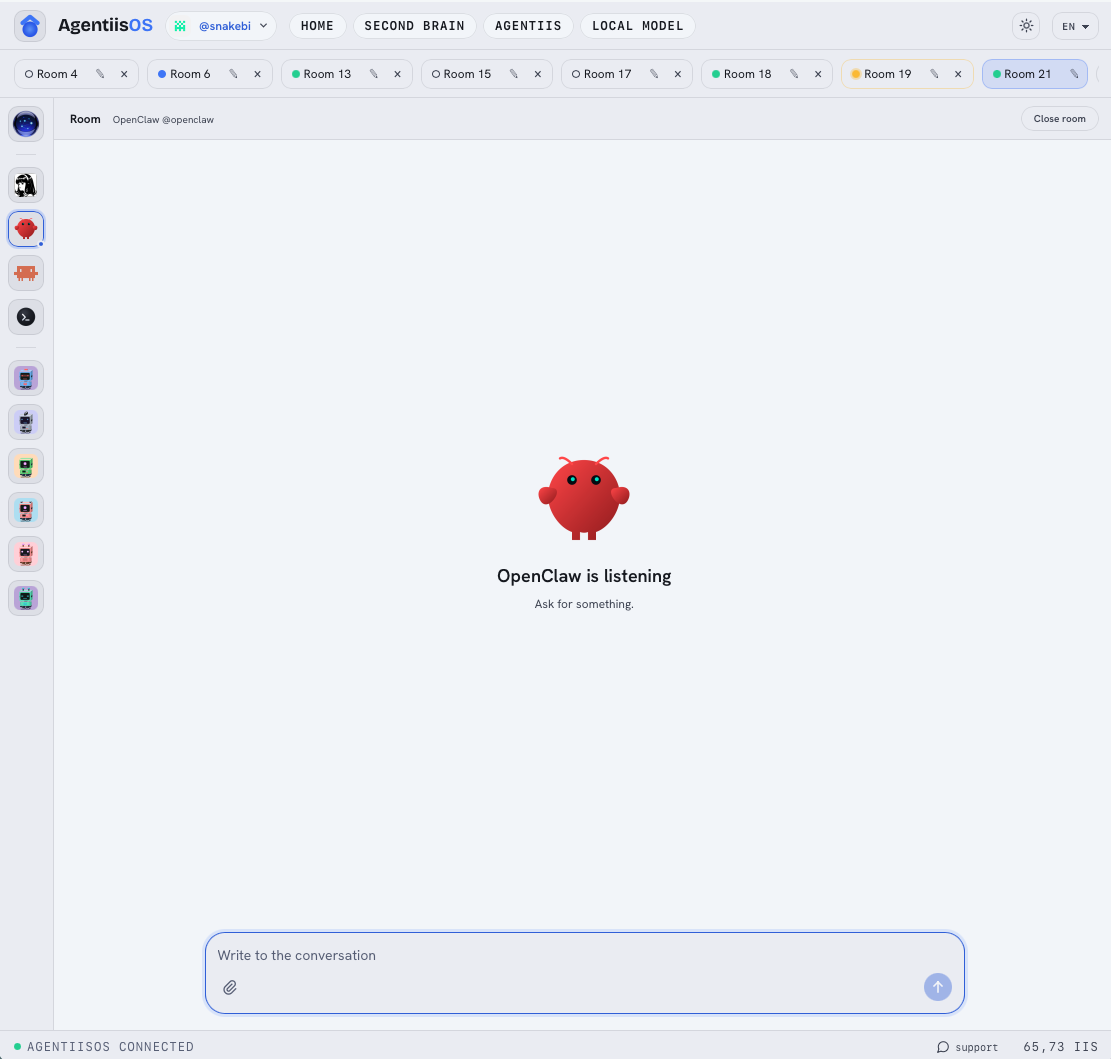The image size is (1111, 1059).
Task: Select the light-blue-background robot agent icon
Action: [x=26, y=510]
